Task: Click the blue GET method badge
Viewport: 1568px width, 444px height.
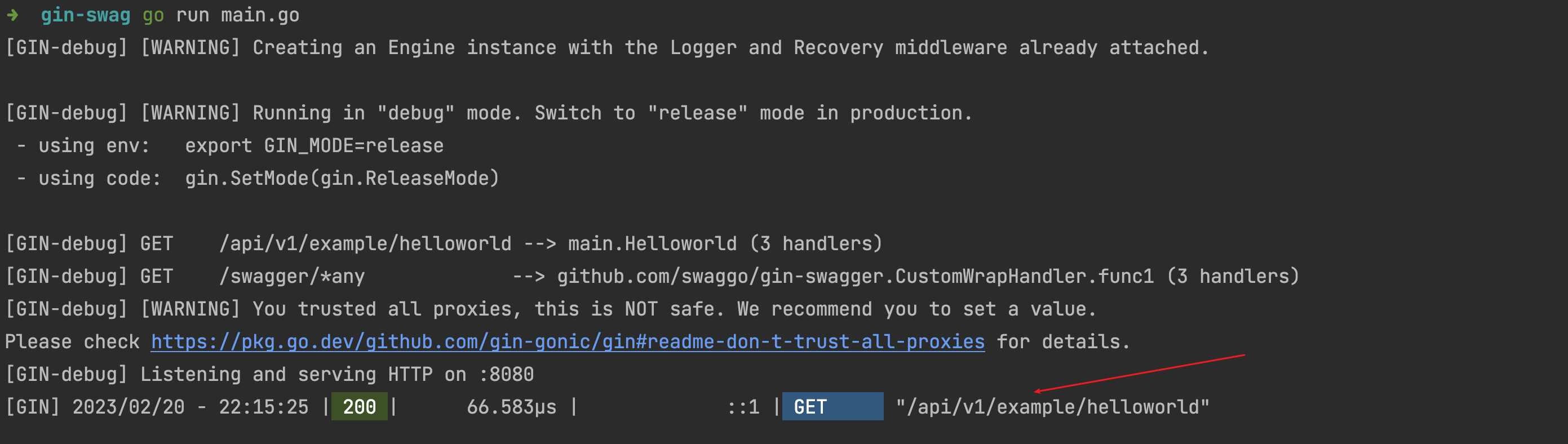Action: tap(831, 407)
